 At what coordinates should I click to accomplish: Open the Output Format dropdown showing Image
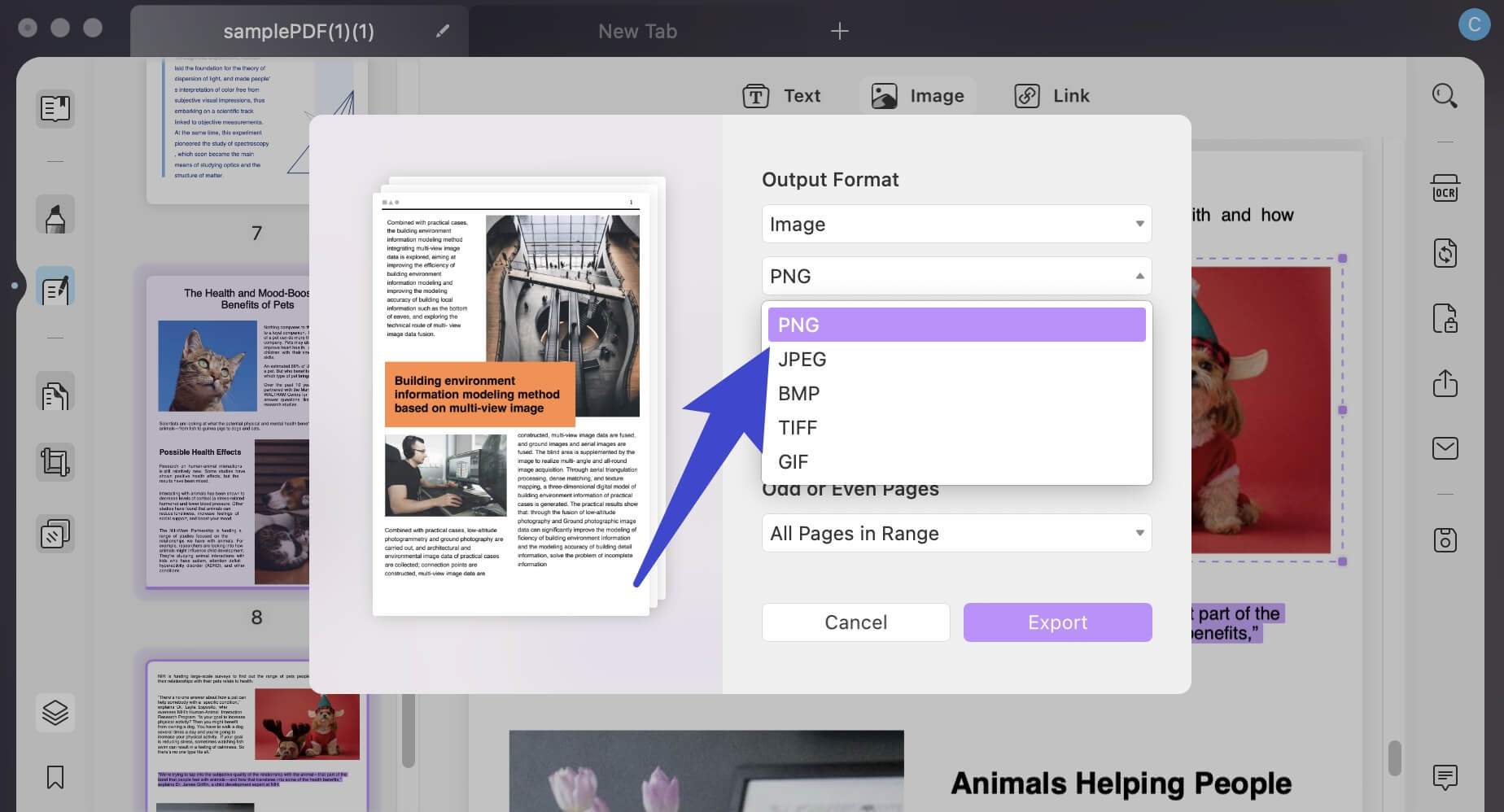pos(956,224)
